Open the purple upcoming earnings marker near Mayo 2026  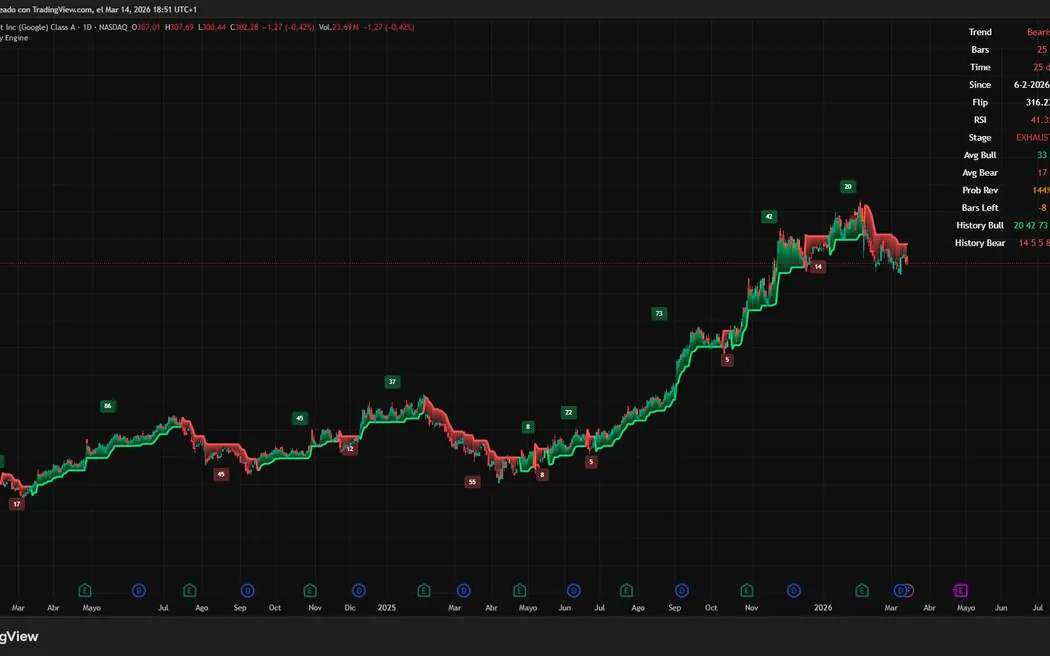point(960,590)
